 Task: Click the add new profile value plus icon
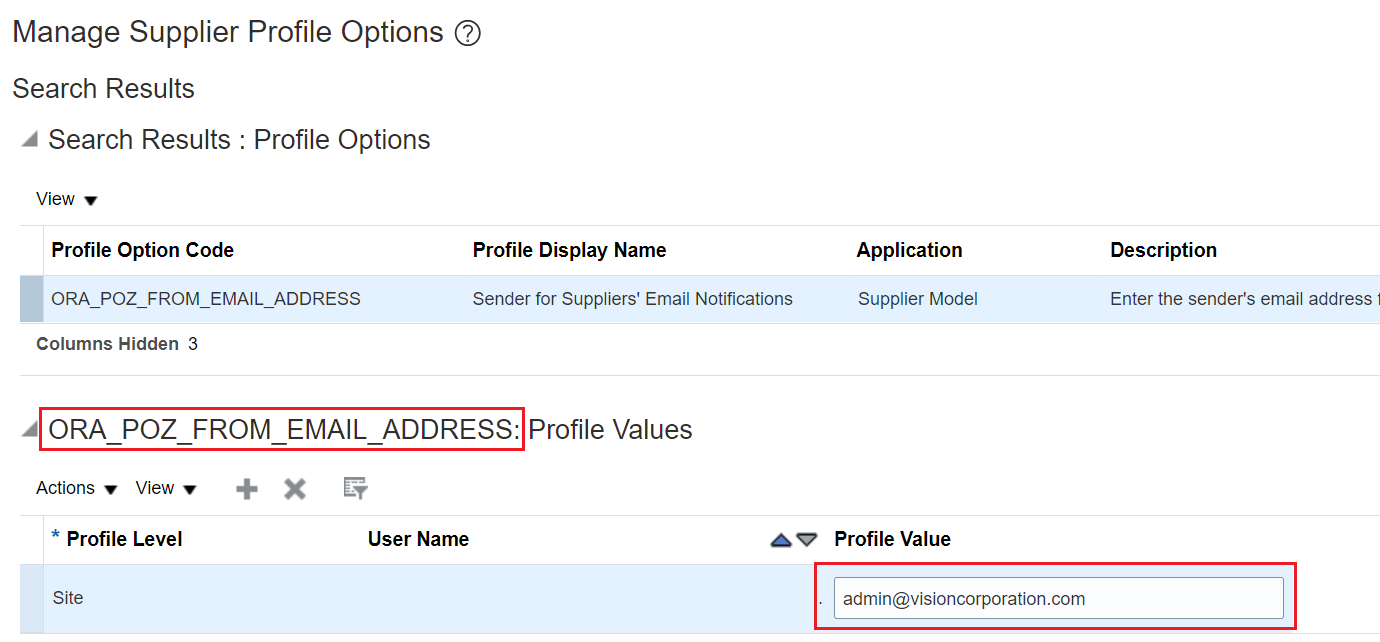click(246, 488)
